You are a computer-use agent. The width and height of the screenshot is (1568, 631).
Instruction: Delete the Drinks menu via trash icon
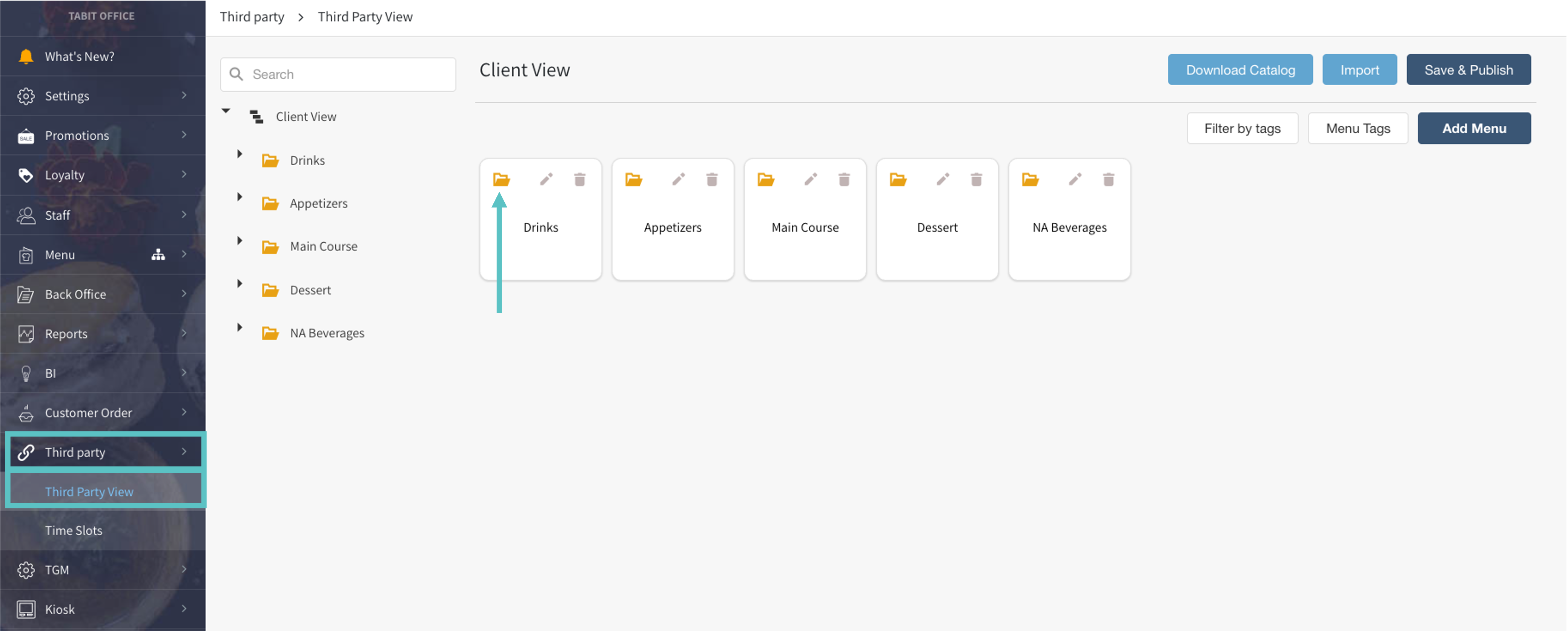[579, 180]
